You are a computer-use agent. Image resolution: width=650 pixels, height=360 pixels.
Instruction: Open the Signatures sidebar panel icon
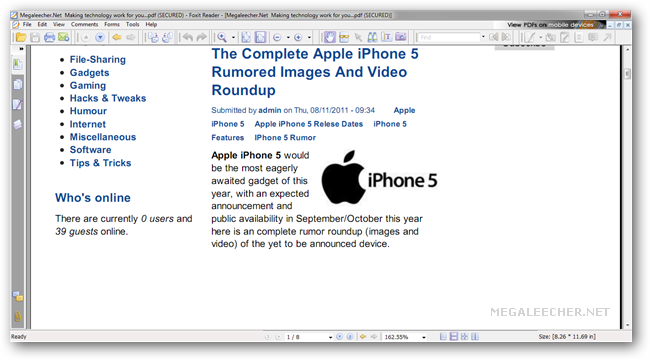[x=17, y=105]
